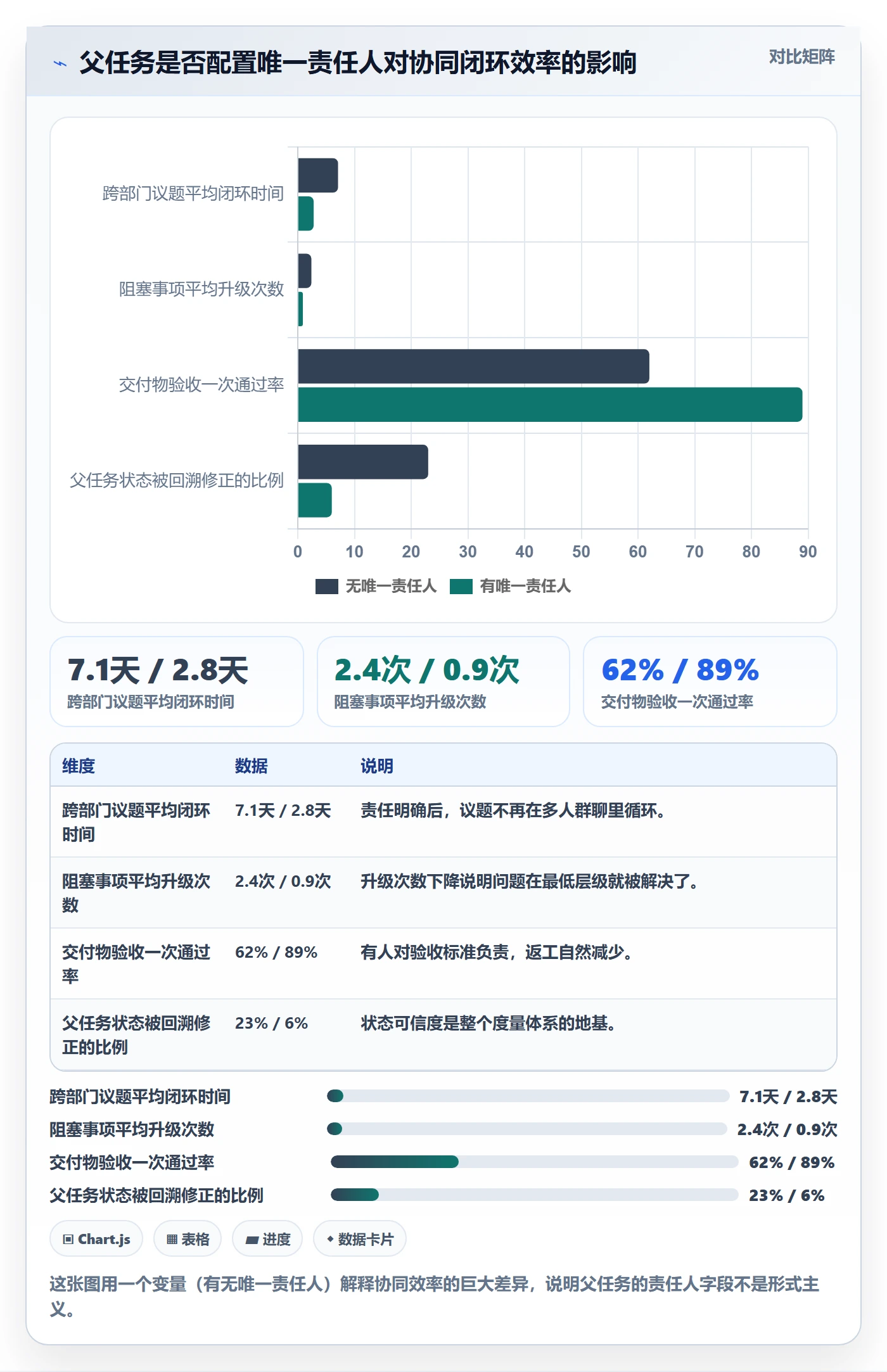Toggle the 有唯一责任人 legend swatch

click(461, 587)
